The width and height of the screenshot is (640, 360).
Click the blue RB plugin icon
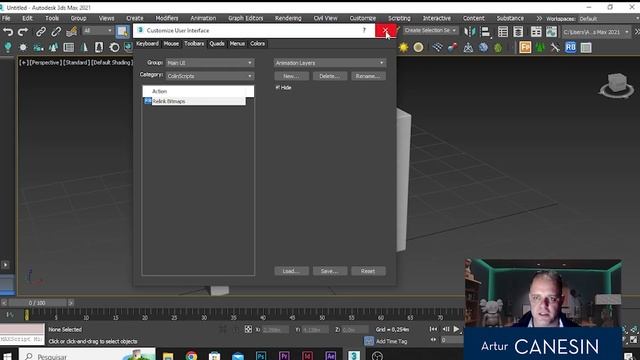click(571, 47)
